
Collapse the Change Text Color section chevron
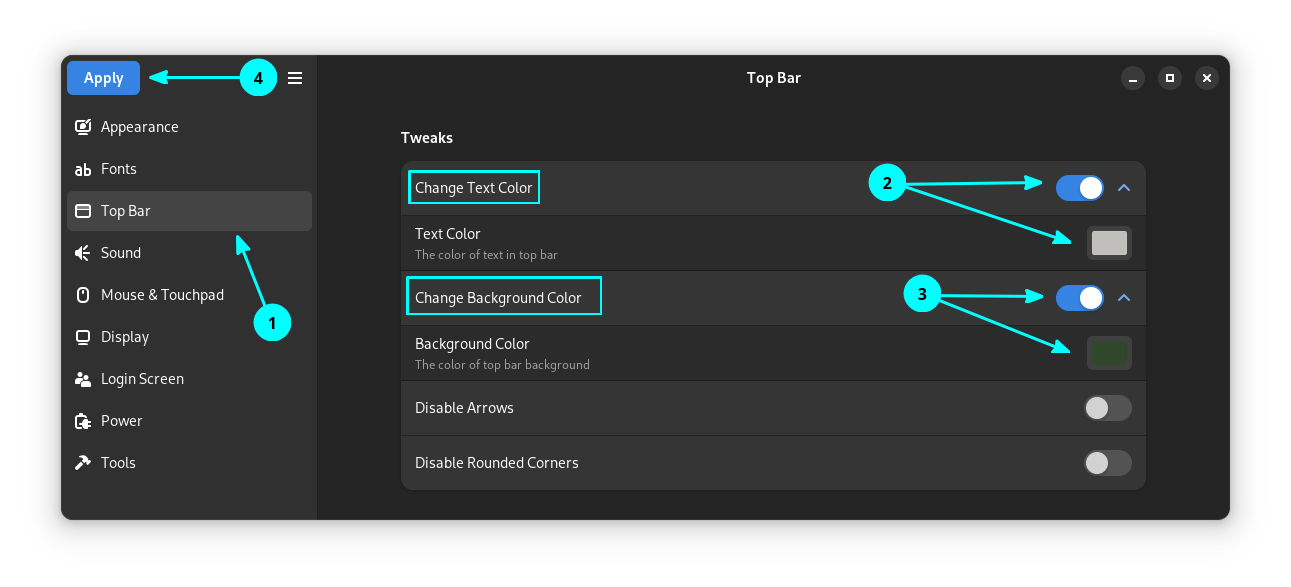tap(1124, 188)
